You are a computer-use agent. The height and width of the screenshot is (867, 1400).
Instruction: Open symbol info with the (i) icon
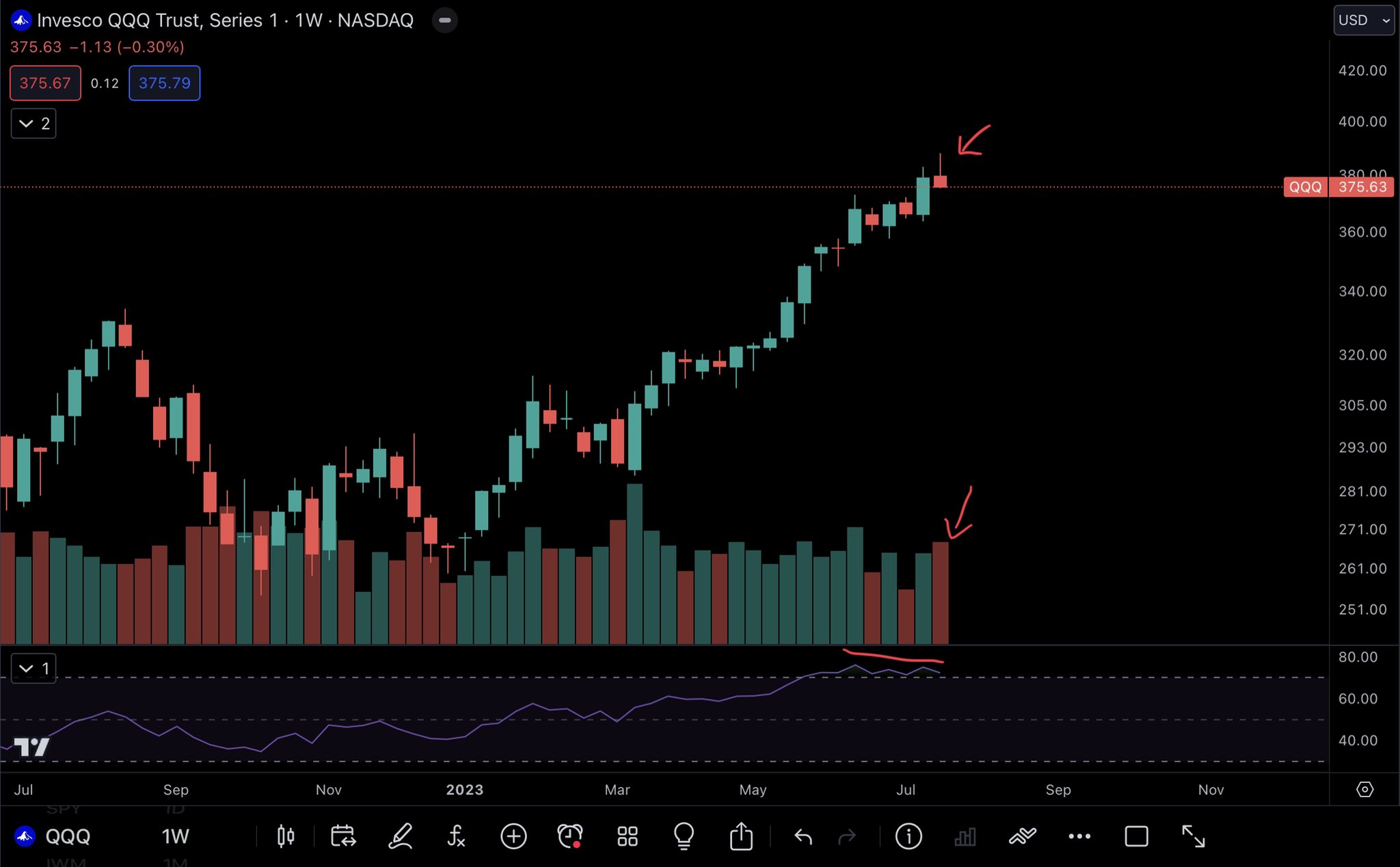point(908,836)
